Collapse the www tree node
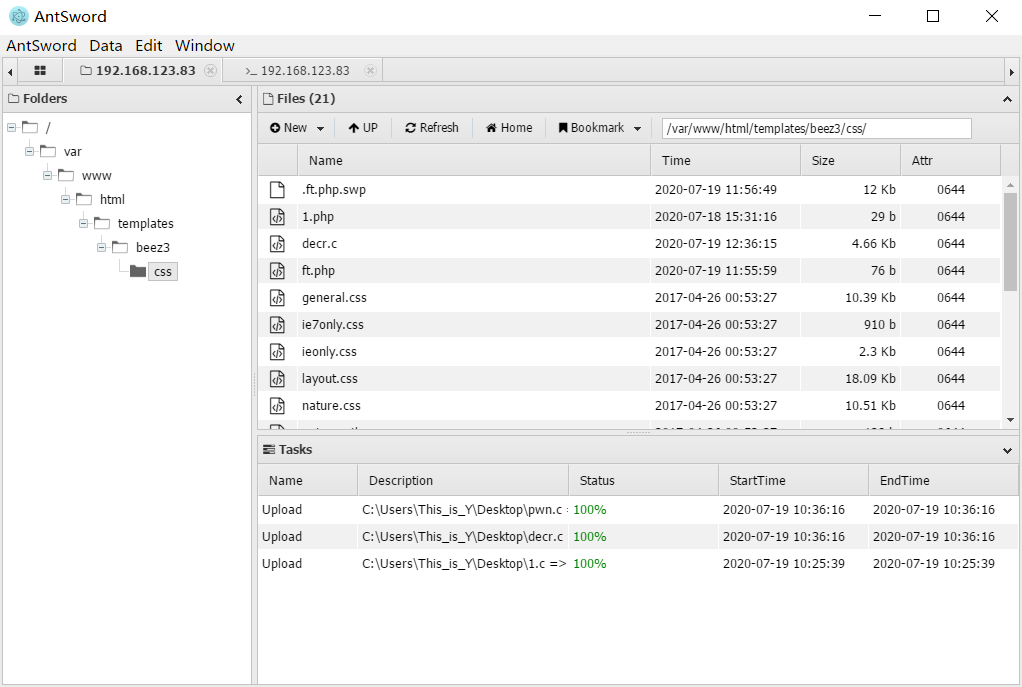 point(48,175)
